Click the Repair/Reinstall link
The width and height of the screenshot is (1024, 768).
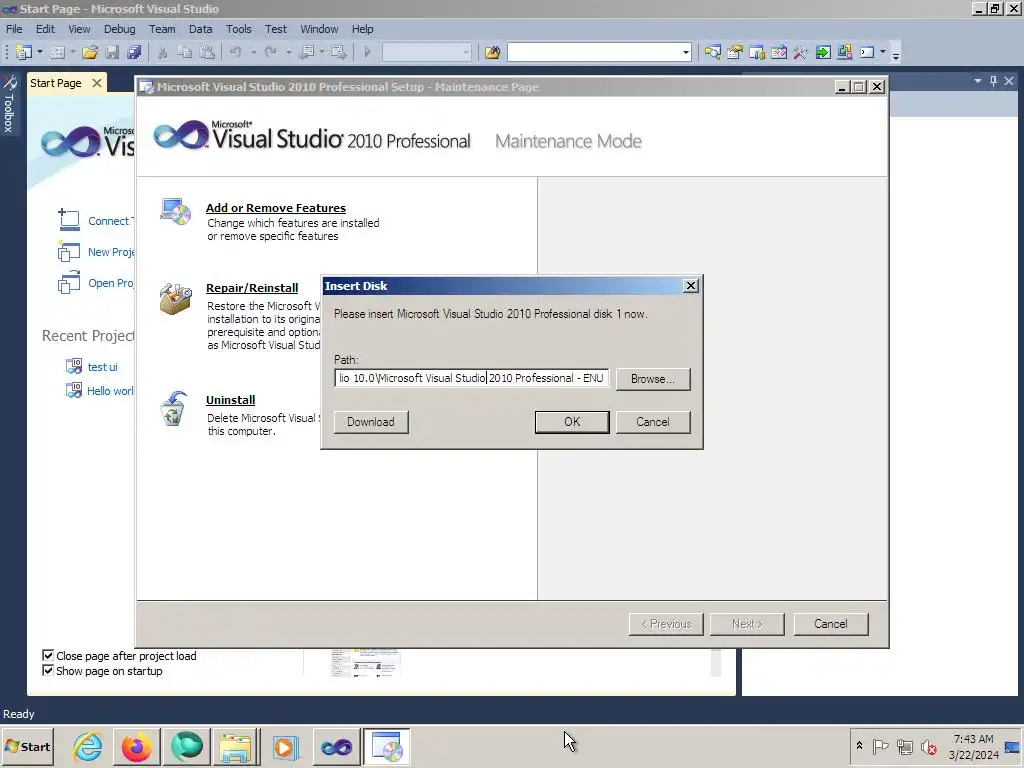(x=252, y=288)
